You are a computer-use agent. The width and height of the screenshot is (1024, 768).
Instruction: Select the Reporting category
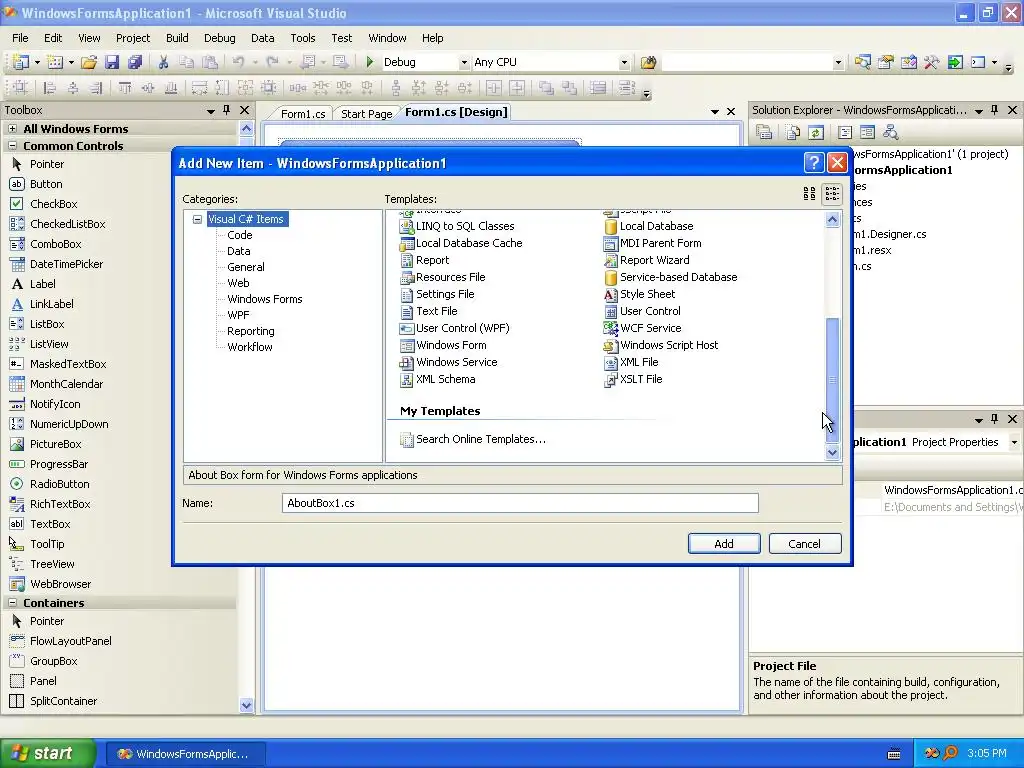251,331
